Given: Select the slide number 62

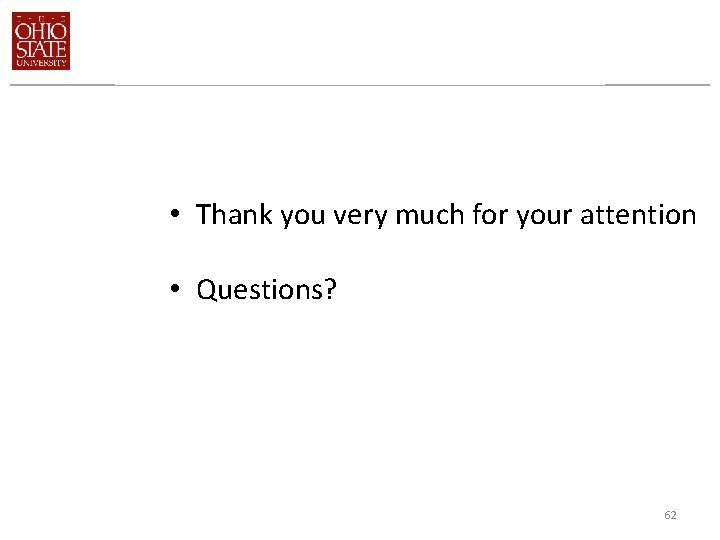Looking at the screenshot, I should pos(670,515).
